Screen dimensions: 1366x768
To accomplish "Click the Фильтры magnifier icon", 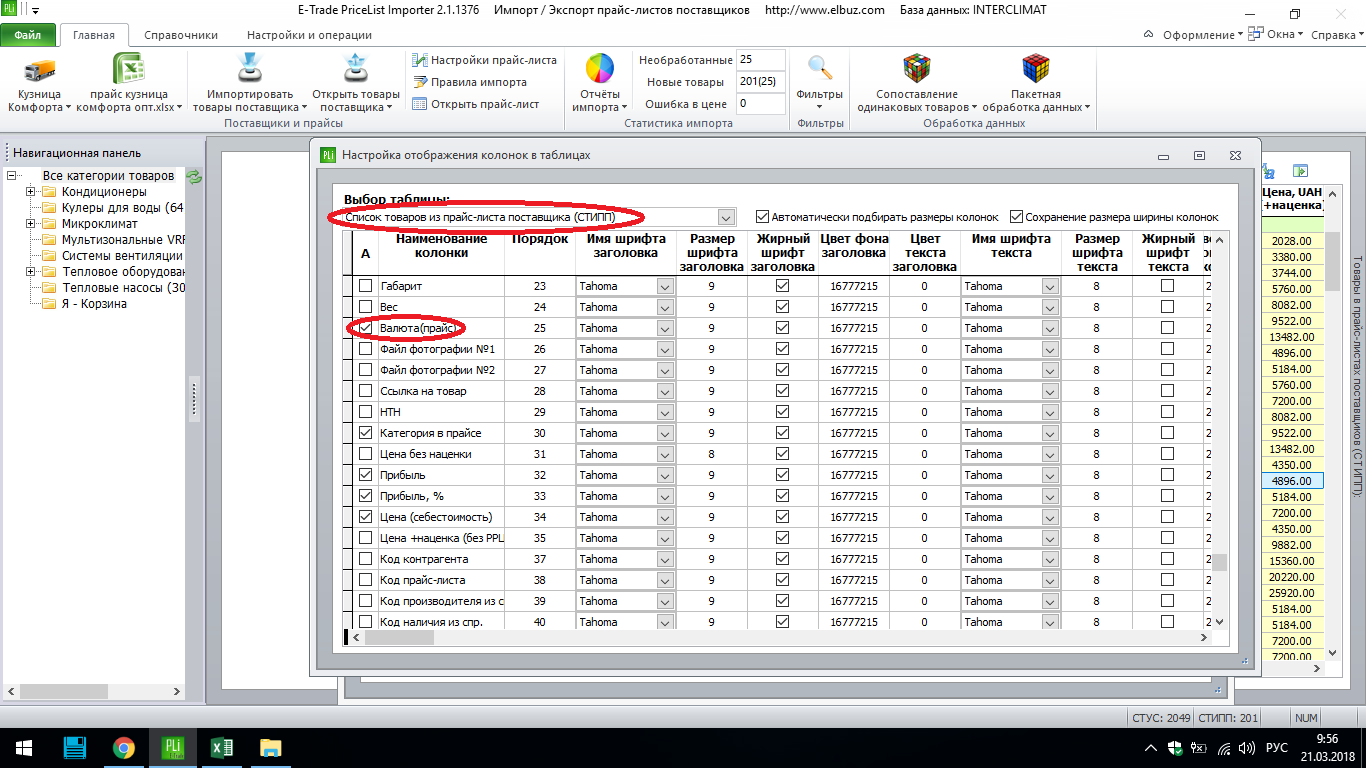I will 820,68.
